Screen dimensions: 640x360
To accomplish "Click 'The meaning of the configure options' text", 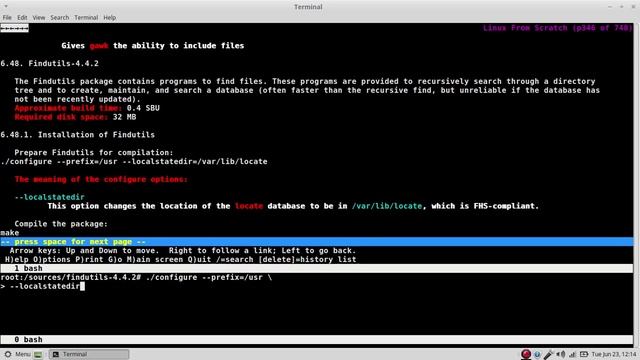I will (x=101, y=180).
